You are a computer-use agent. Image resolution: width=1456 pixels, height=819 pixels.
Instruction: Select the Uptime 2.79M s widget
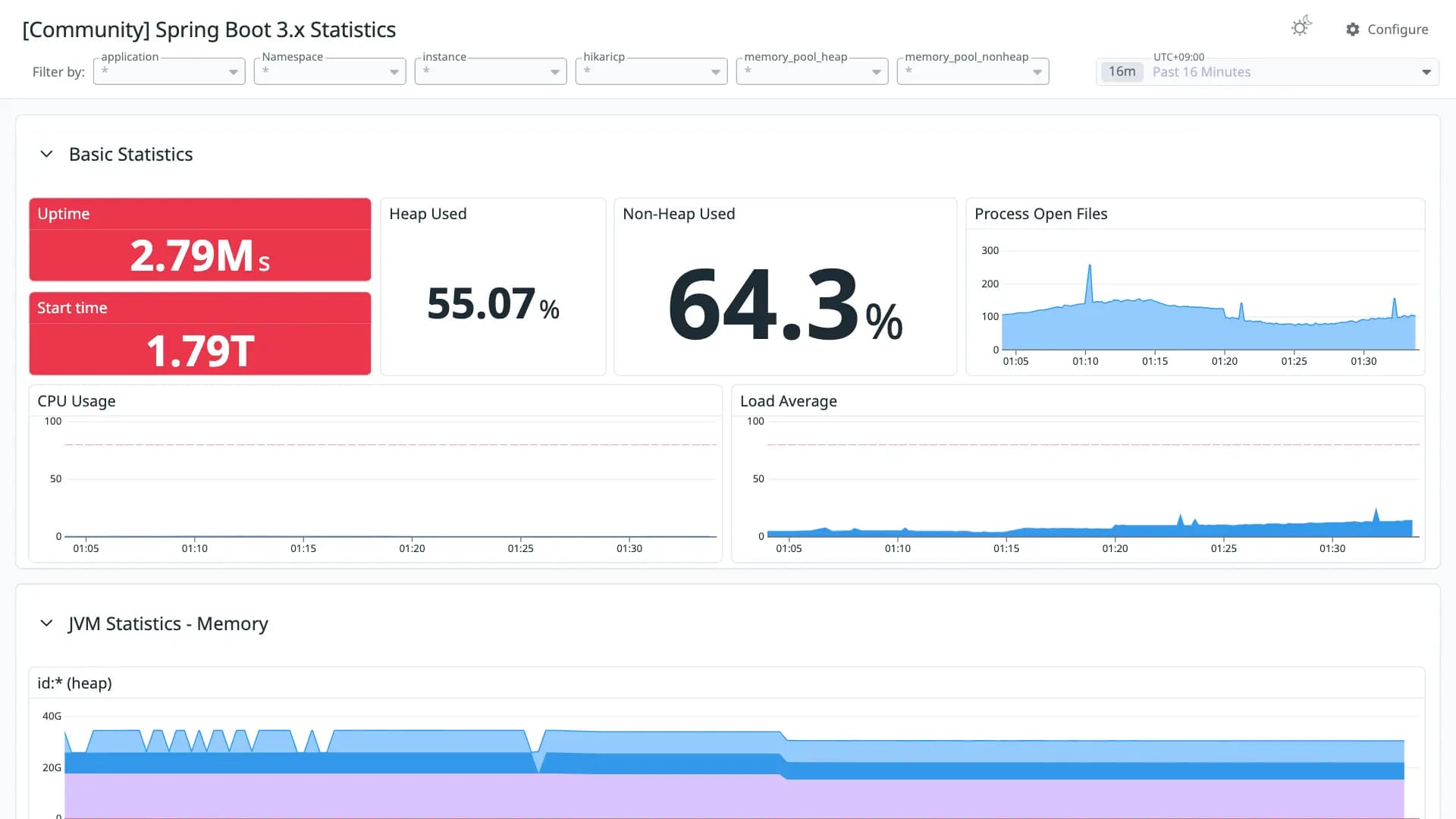tap(200, 240)
